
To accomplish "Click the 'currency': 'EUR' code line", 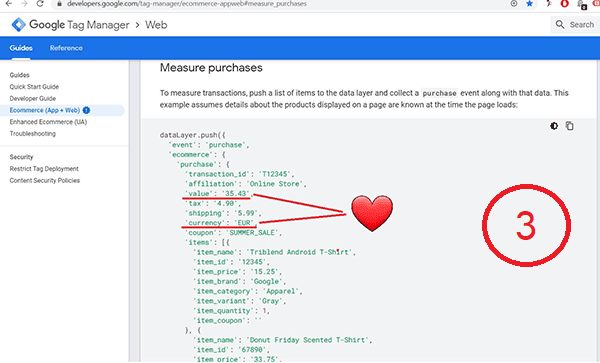I will click(221, 223).
